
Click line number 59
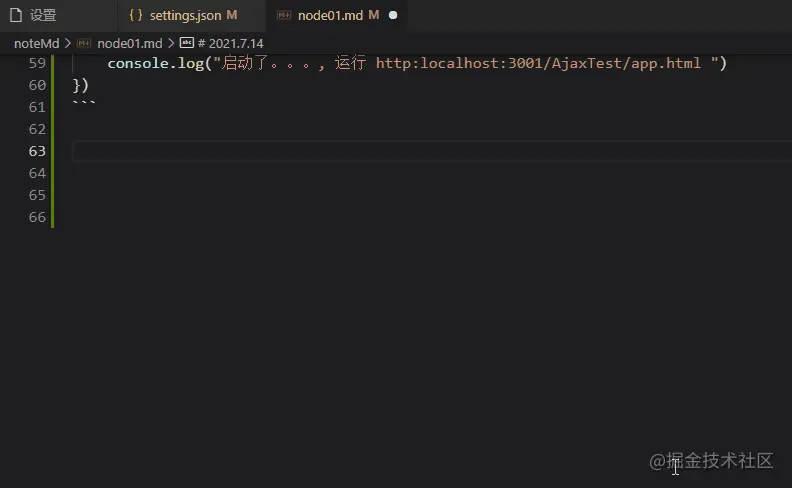click(x=37, y=63)
